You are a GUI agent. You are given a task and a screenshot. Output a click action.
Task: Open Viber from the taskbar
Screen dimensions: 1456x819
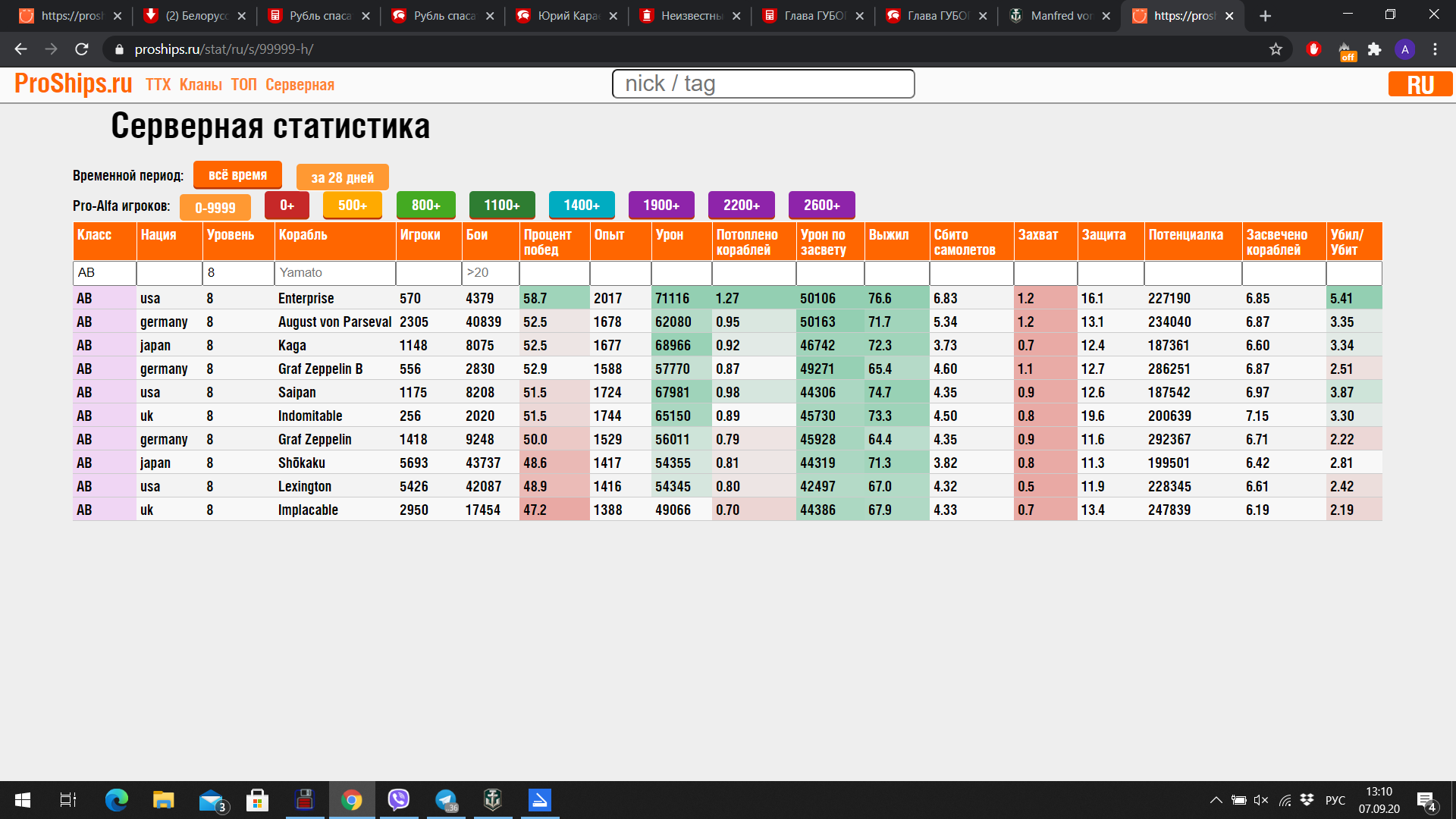click(398, 800)
